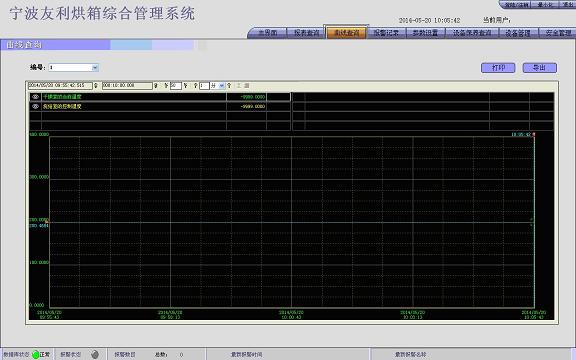Click the 打印 print button
Viewport: 576px width, 360px height.
(498, 68)
